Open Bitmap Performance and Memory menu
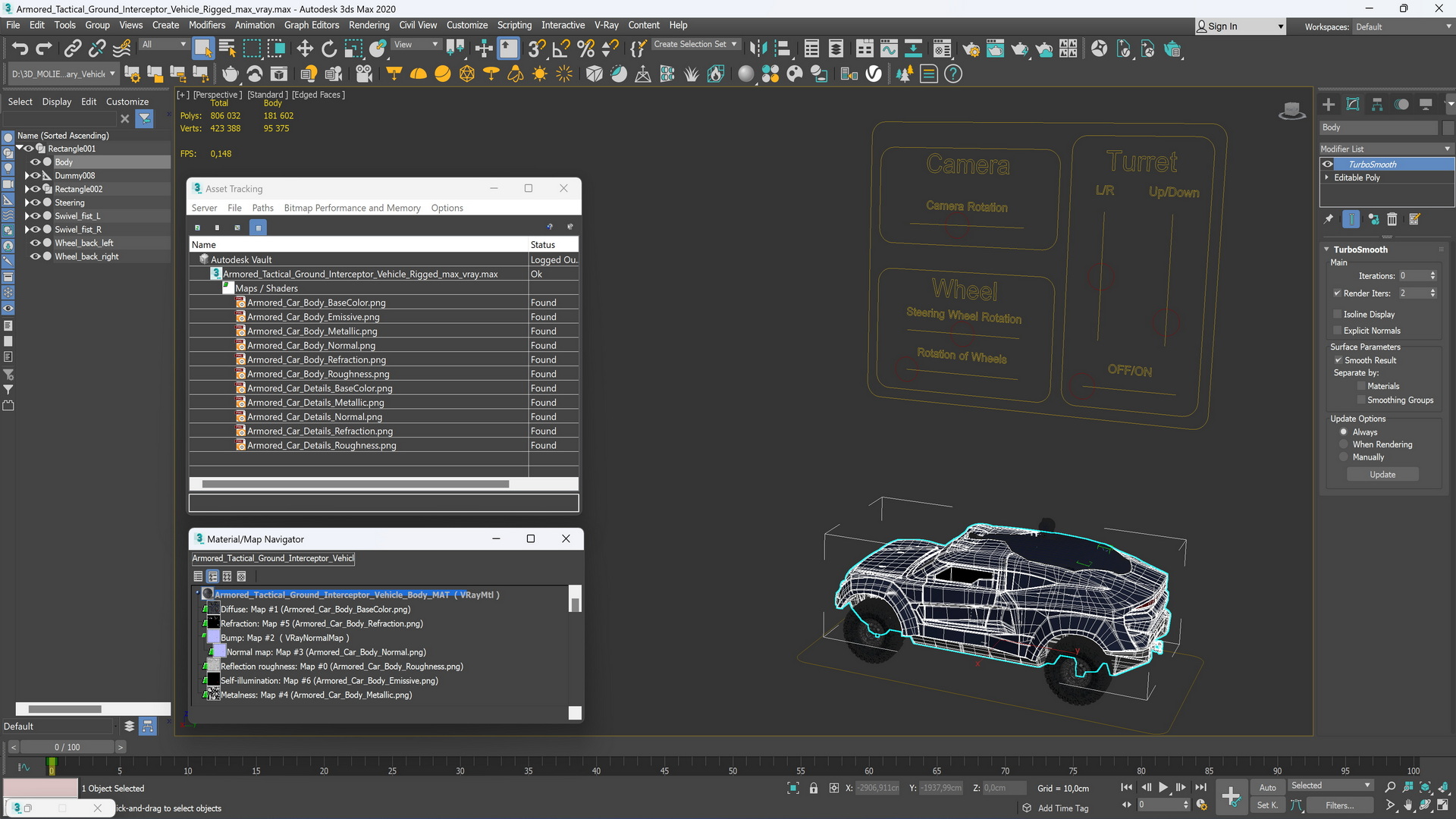The height and width of the screenshot is (819, 1456). click(x=352, y=208)
